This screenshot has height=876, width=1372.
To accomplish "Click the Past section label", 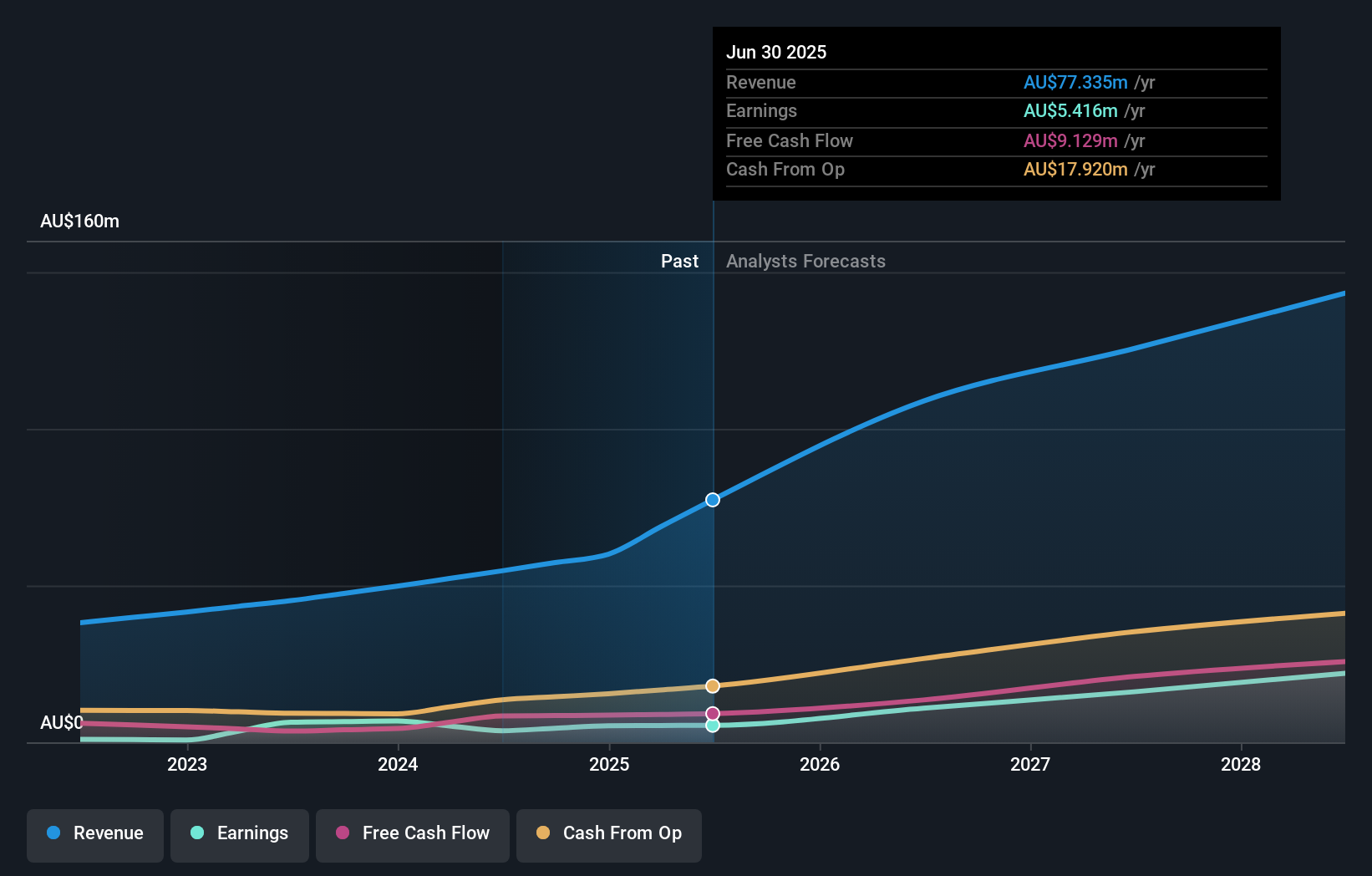I will pos(679,261).
